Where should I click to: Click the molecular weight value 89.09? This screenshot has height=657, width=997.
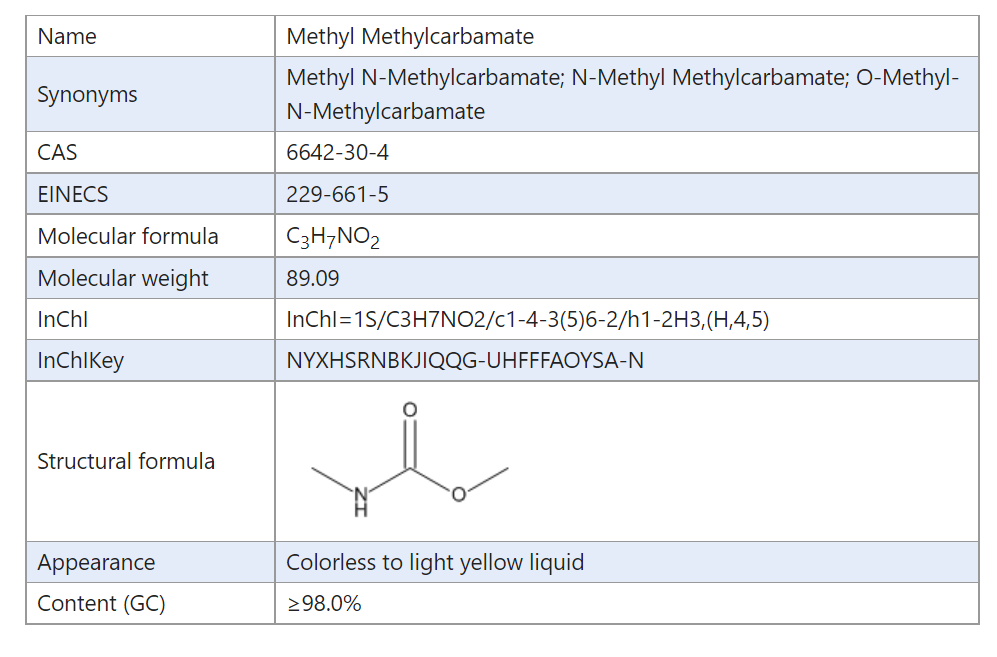click(x=313, y=278)
